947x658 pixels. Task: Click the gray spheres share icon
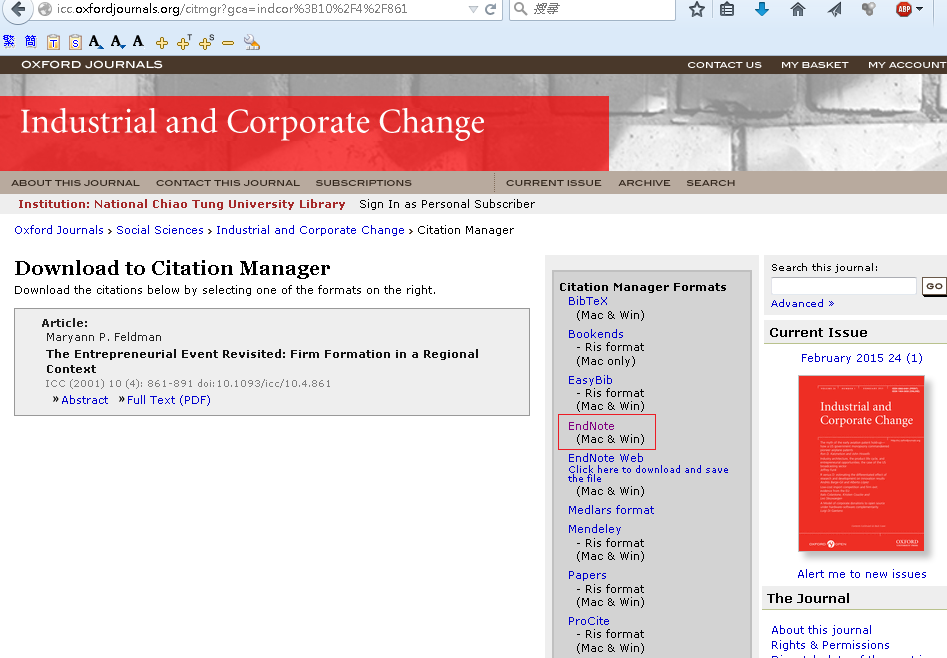pos(868,8)
